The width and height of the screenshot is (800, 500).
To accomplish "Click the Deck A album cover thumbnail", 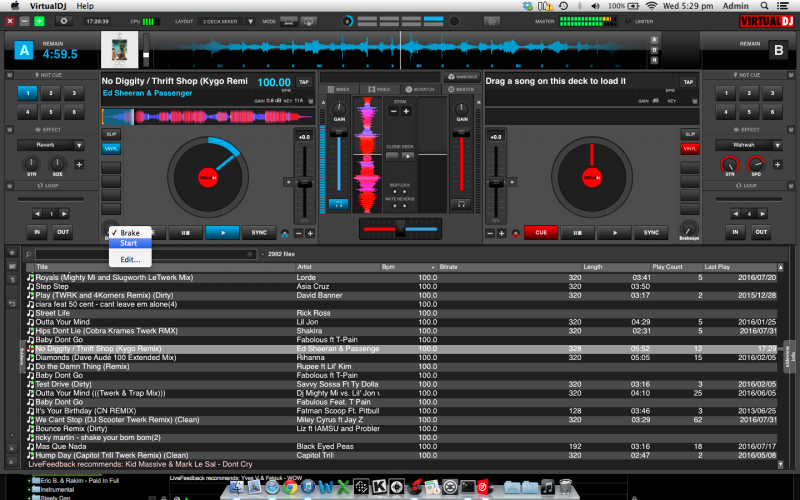I will (119, 49).
